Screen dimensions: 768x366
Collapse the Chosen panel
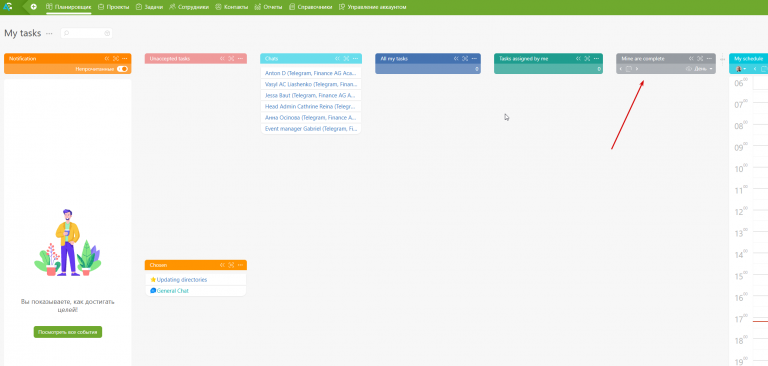pyautogui.click(x=222, y=265)
